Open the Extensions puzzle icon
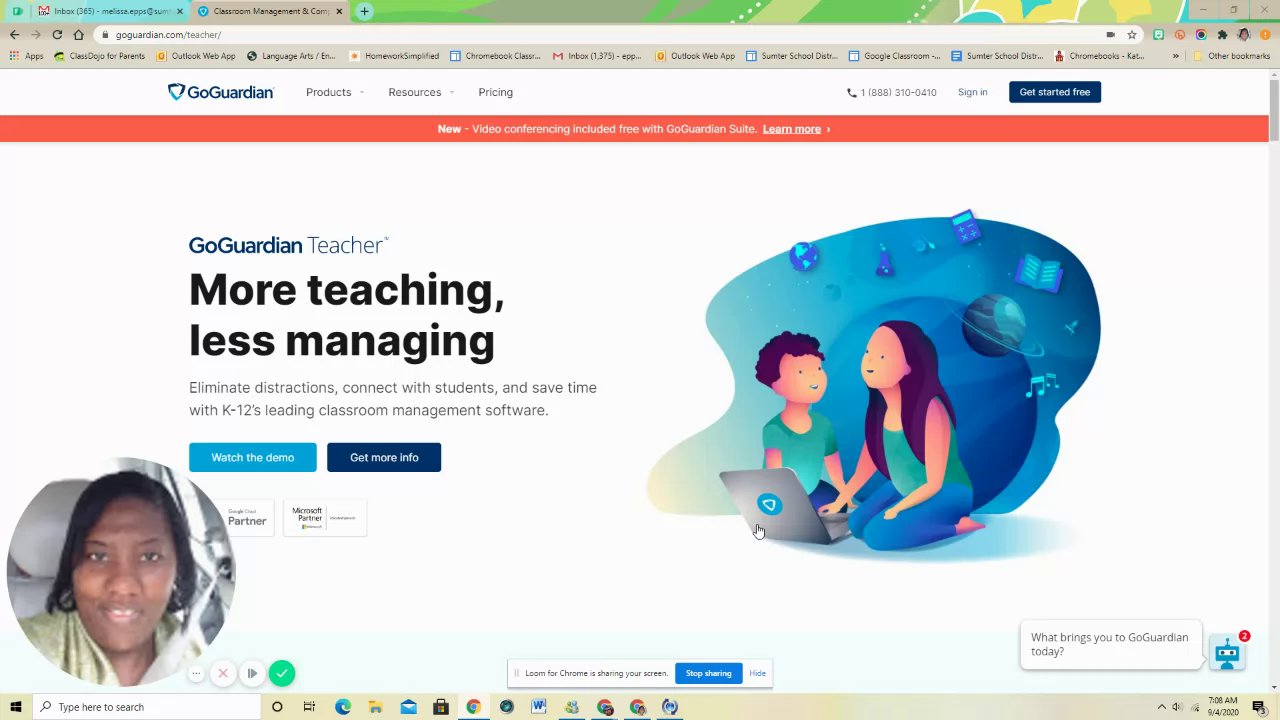 1222,34
